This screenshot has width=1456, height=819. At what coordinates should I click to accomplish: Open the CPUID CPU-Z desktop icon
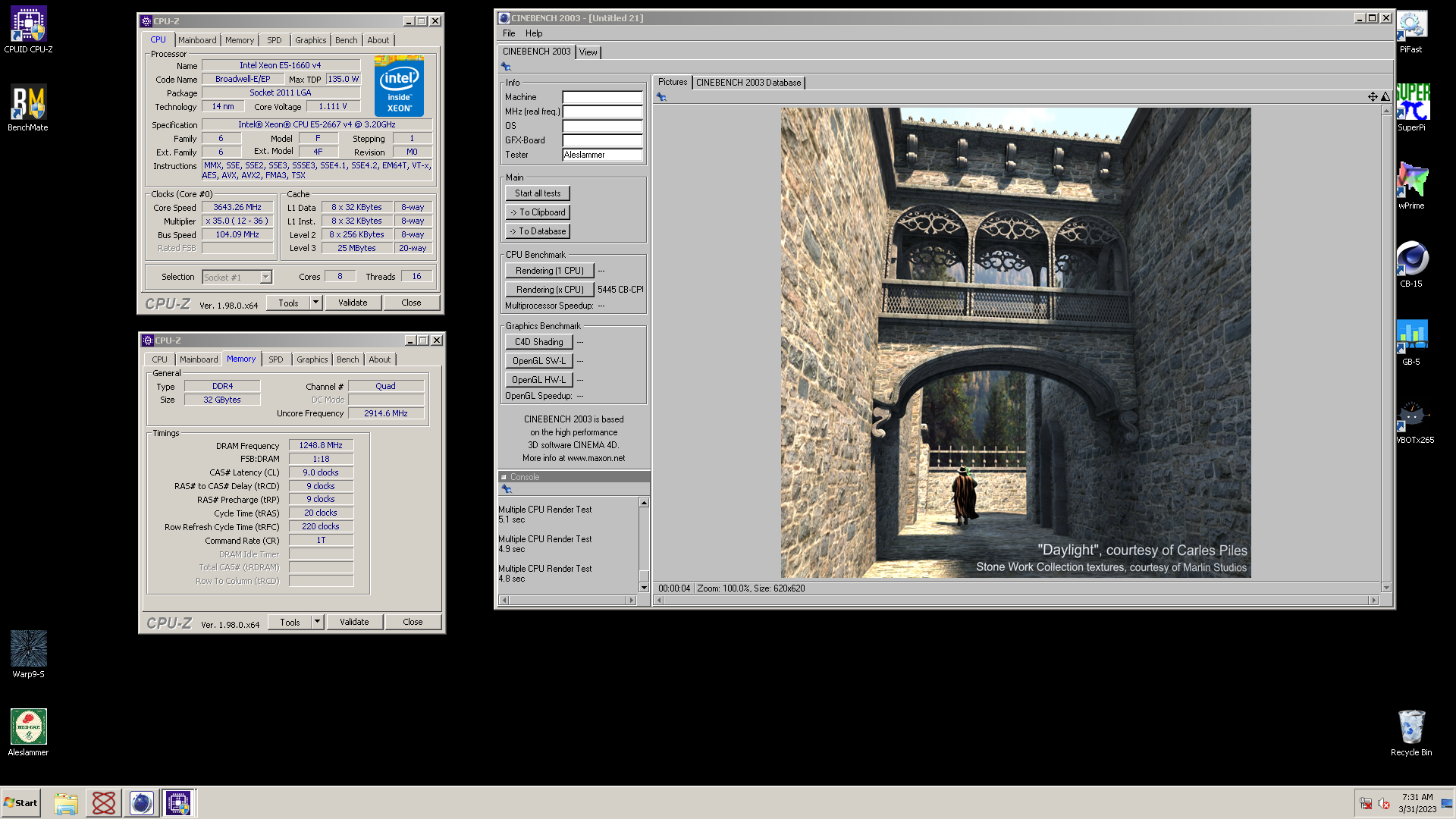point(28,30)
